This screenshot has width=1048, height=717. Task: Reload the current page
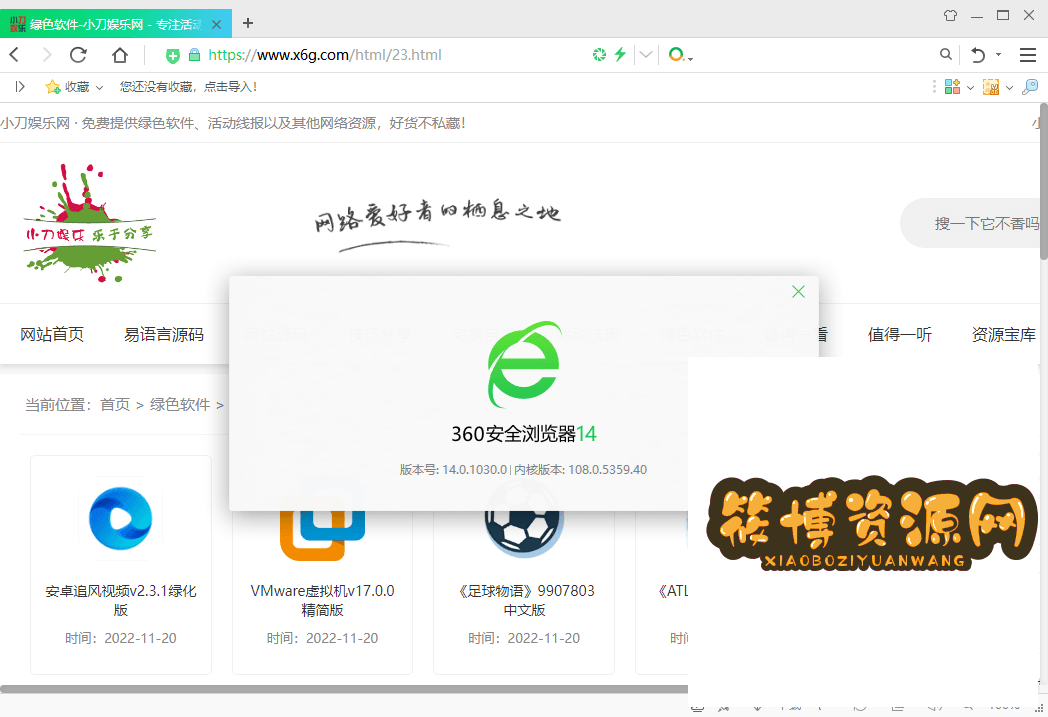point(79,55)
